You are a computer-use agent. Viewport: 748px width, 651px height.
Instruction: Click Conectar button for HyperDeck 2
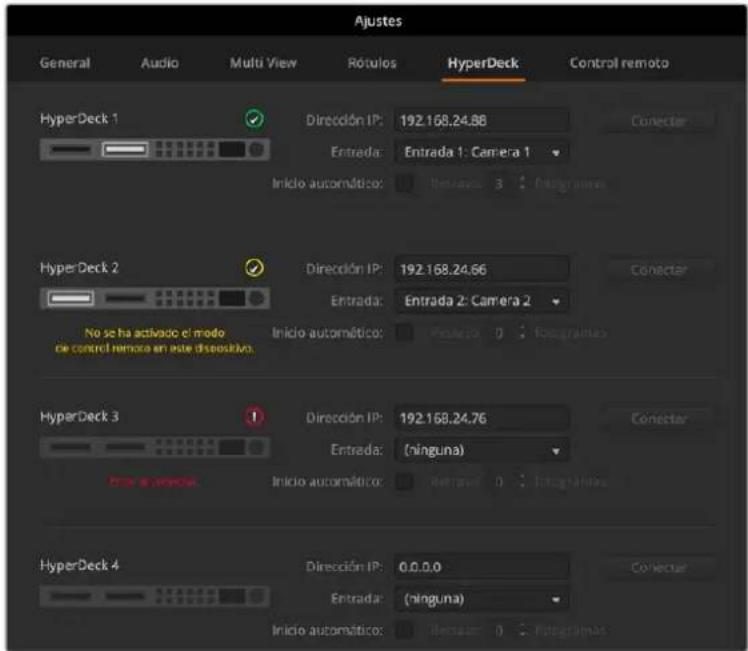pos(659,270)
